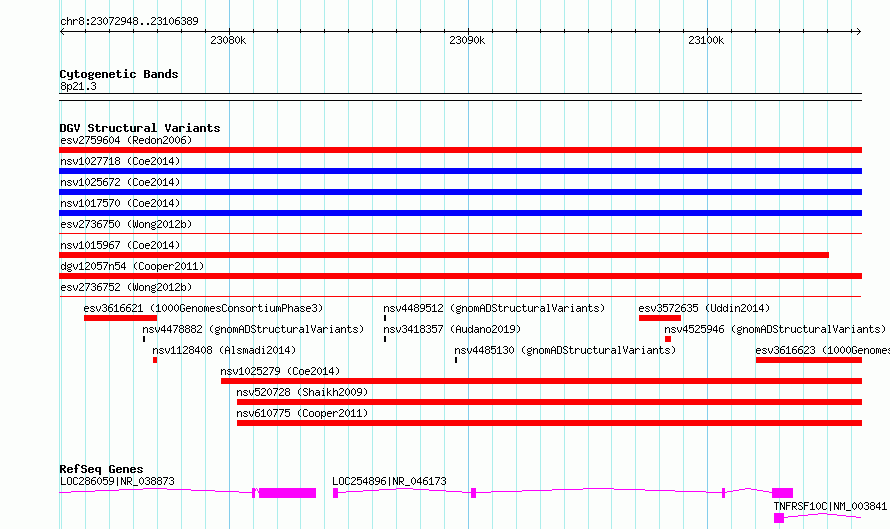The width and height of the screenshot is (890, 529).
Task: Open LOC254896|NR_046173 gene label
Action: tap(389, 481)
